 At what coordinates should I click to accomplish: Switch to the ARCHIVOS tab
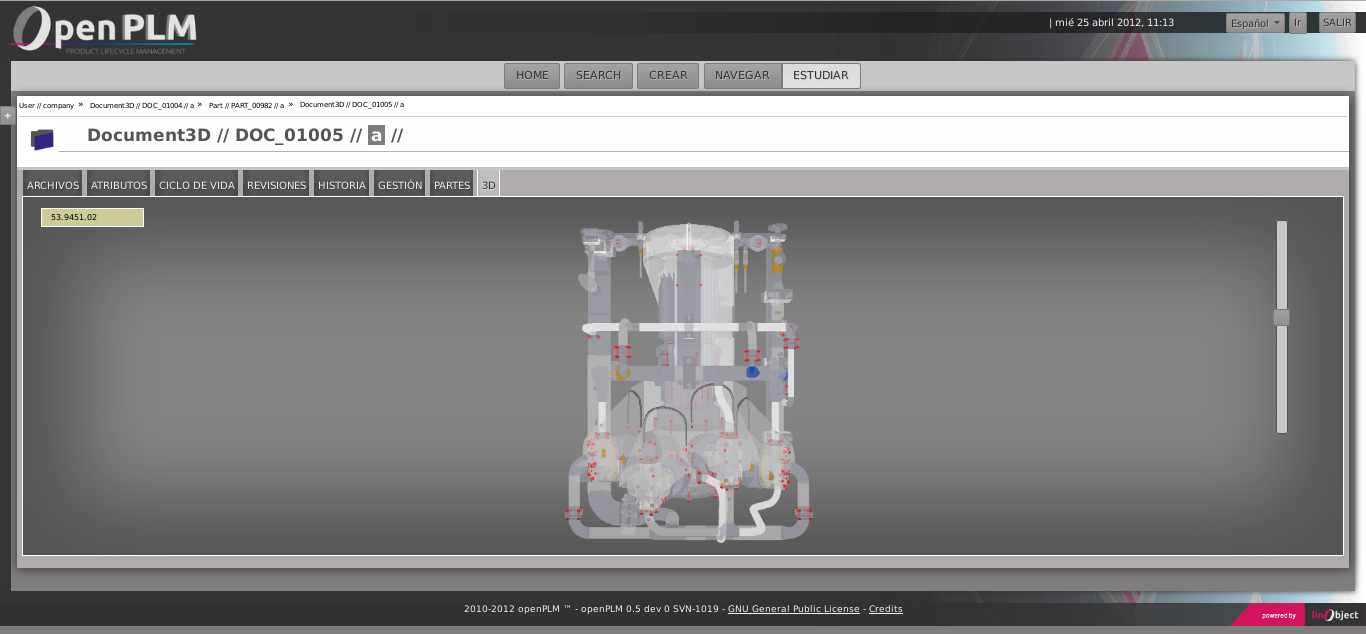click(x=52, y=184)
